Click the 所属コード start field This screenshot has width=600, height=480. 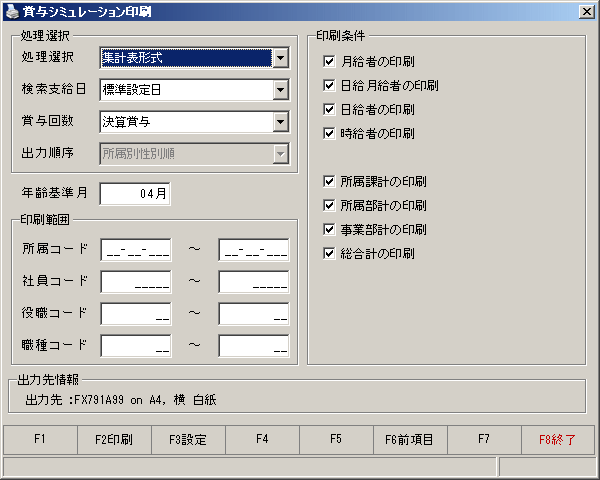[x=136, y=250]
